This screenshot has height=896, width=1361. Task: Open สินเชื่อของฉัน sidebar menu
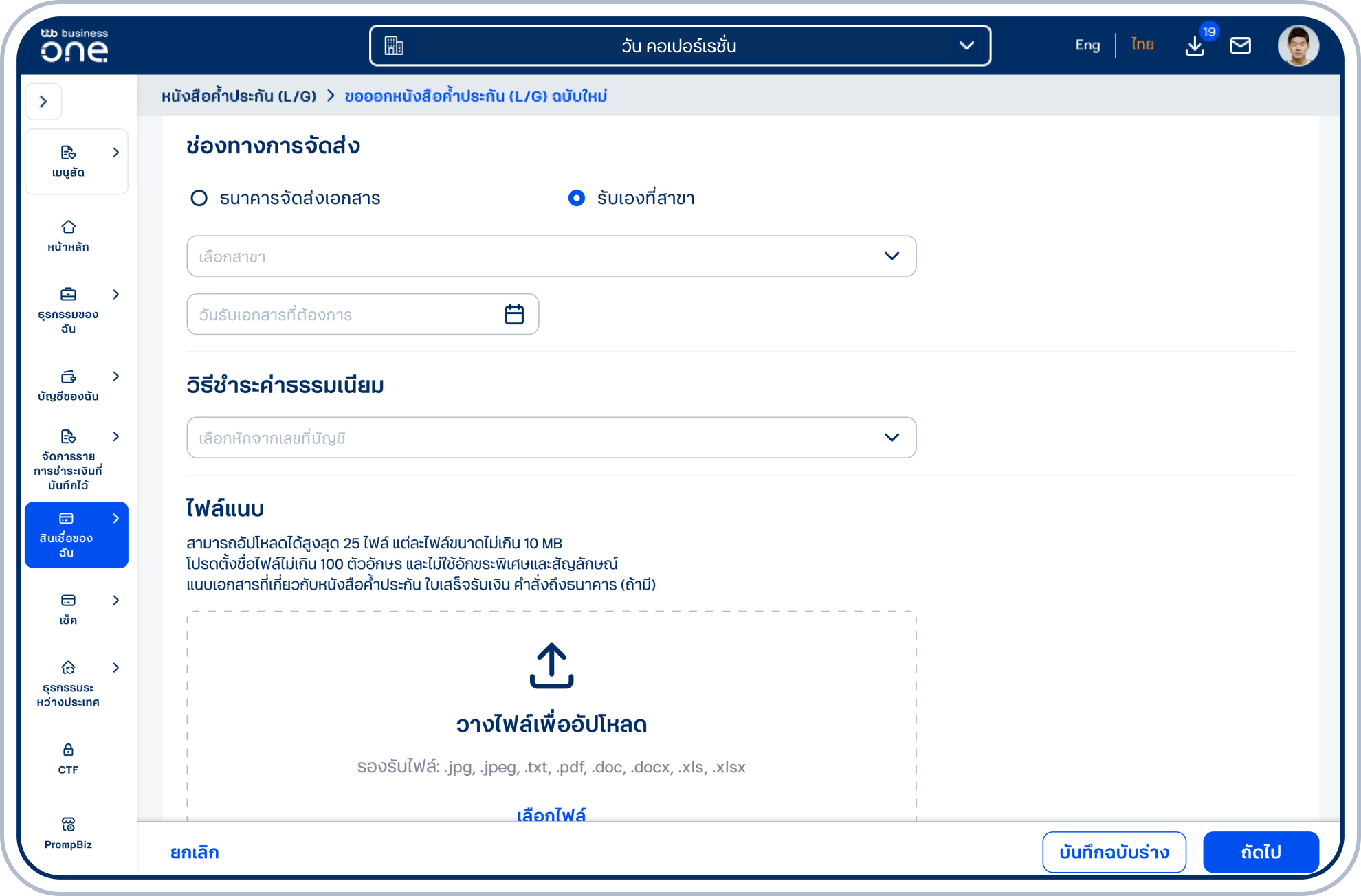[76, 535]
